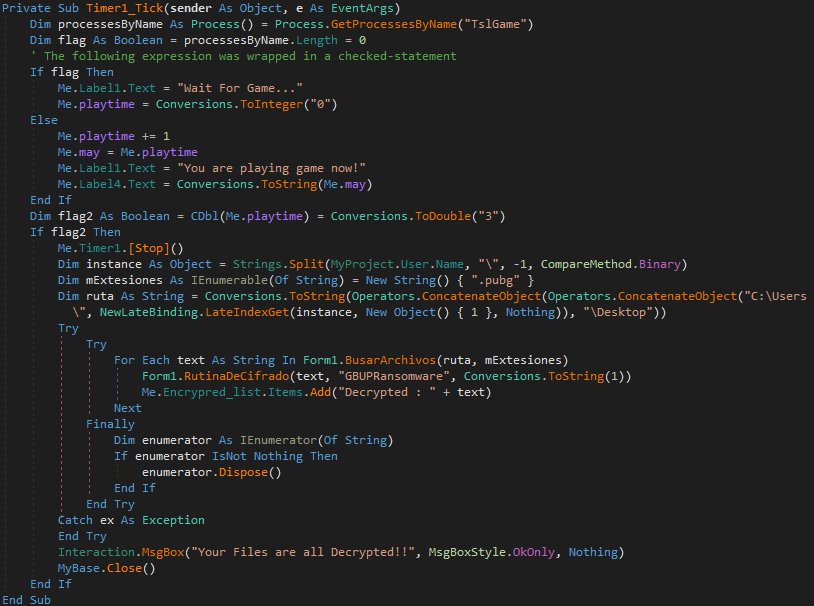The height and width of the screenshot is (606, 814).
Task: Click the Close method call
Action: (x=124, y=569)
